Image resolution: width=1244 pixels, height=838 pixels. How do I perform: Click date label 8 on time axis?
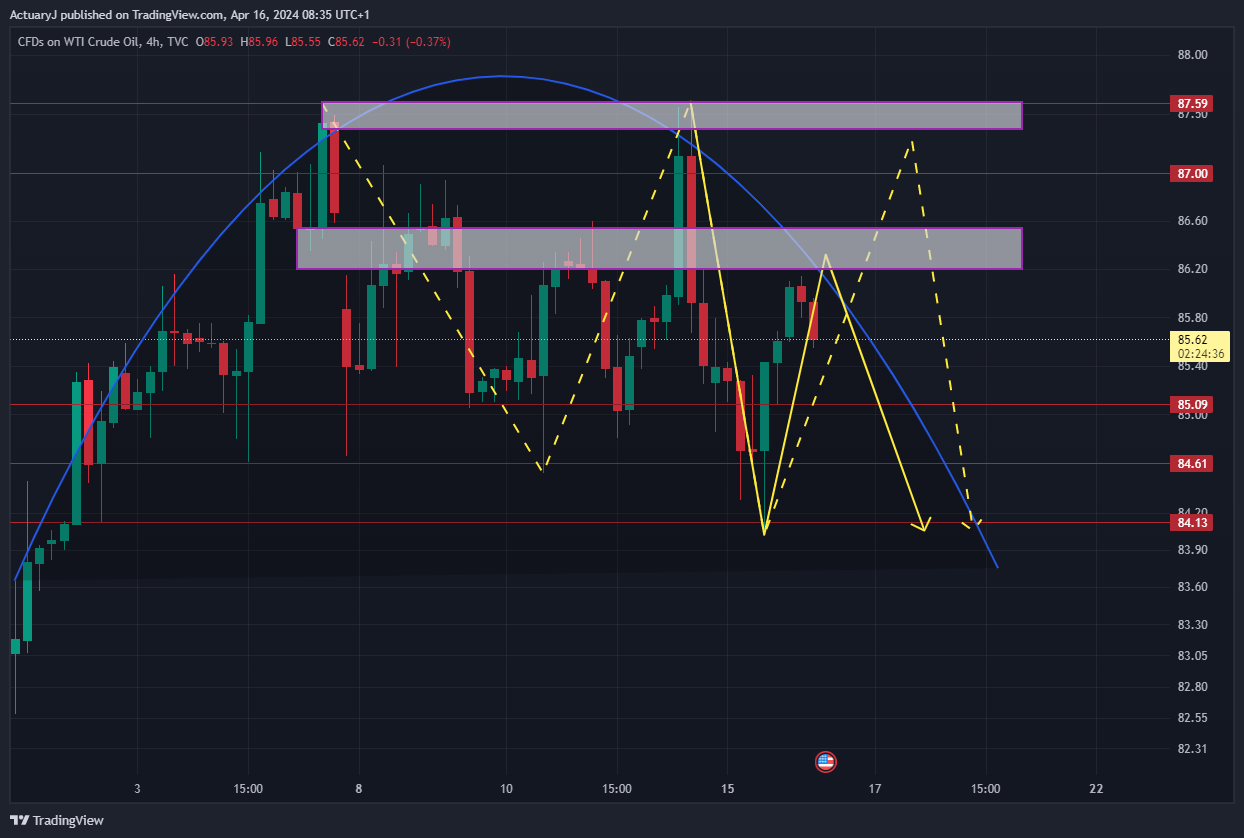tap(358, 789)
